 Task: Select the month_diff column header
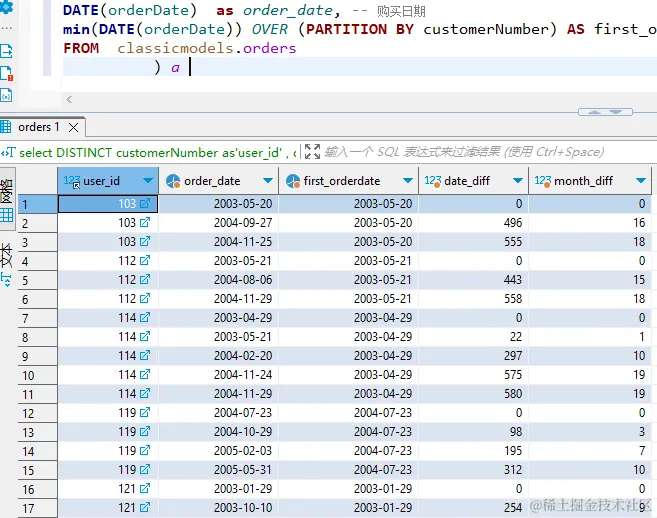(x=590, y=181)
